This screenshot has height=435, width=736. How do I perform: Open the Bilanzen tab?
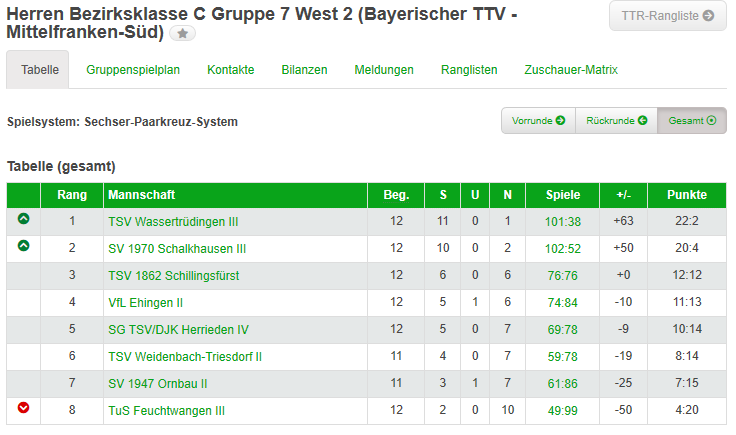[x=304, y=70]
